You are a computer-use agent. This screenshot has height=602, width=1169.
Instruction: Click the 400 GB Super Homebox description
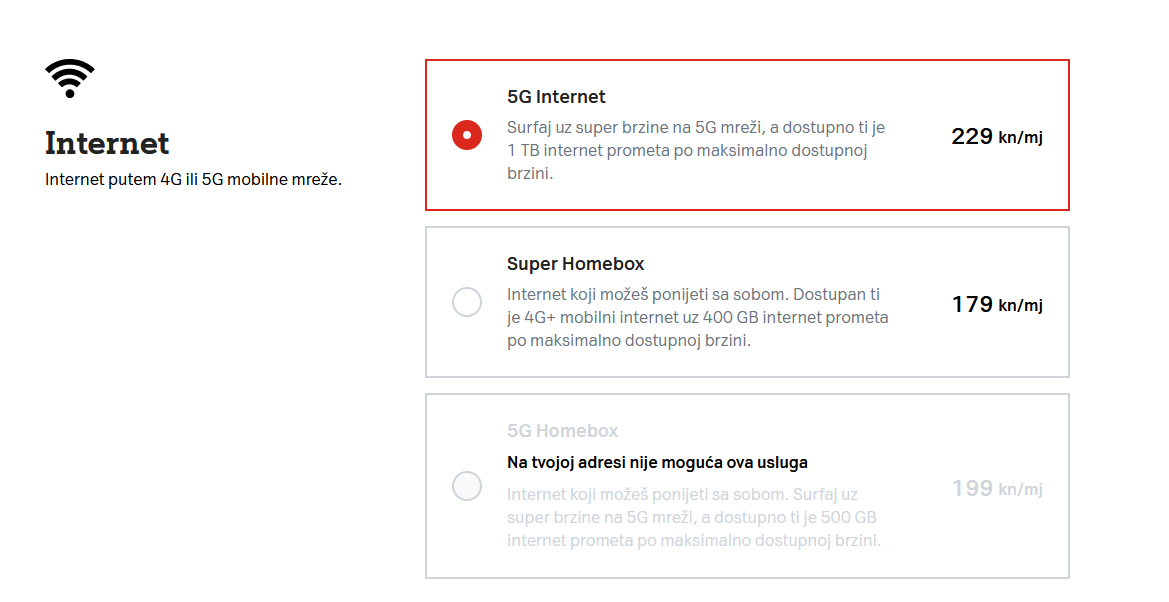click(x=697, y=318)
